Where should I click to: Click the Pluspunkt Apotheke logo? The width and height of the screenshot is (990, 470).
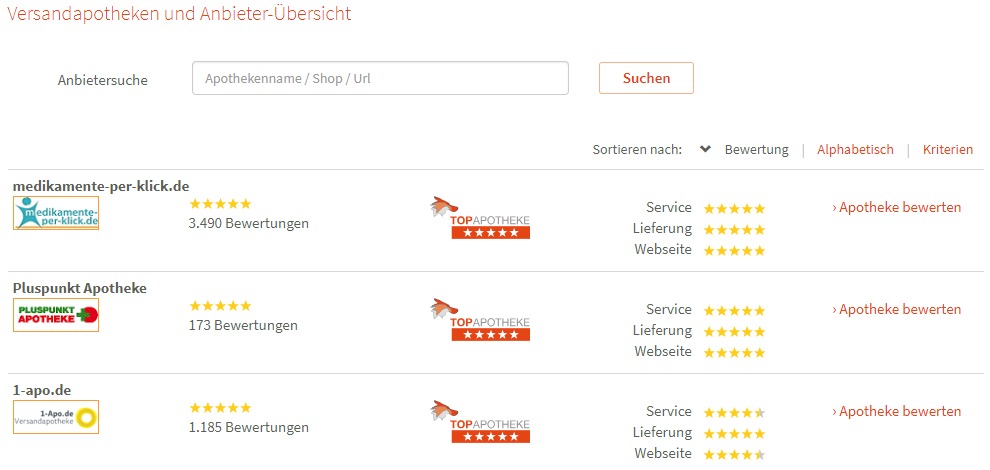pyautogui.click(x=56, y=315)
